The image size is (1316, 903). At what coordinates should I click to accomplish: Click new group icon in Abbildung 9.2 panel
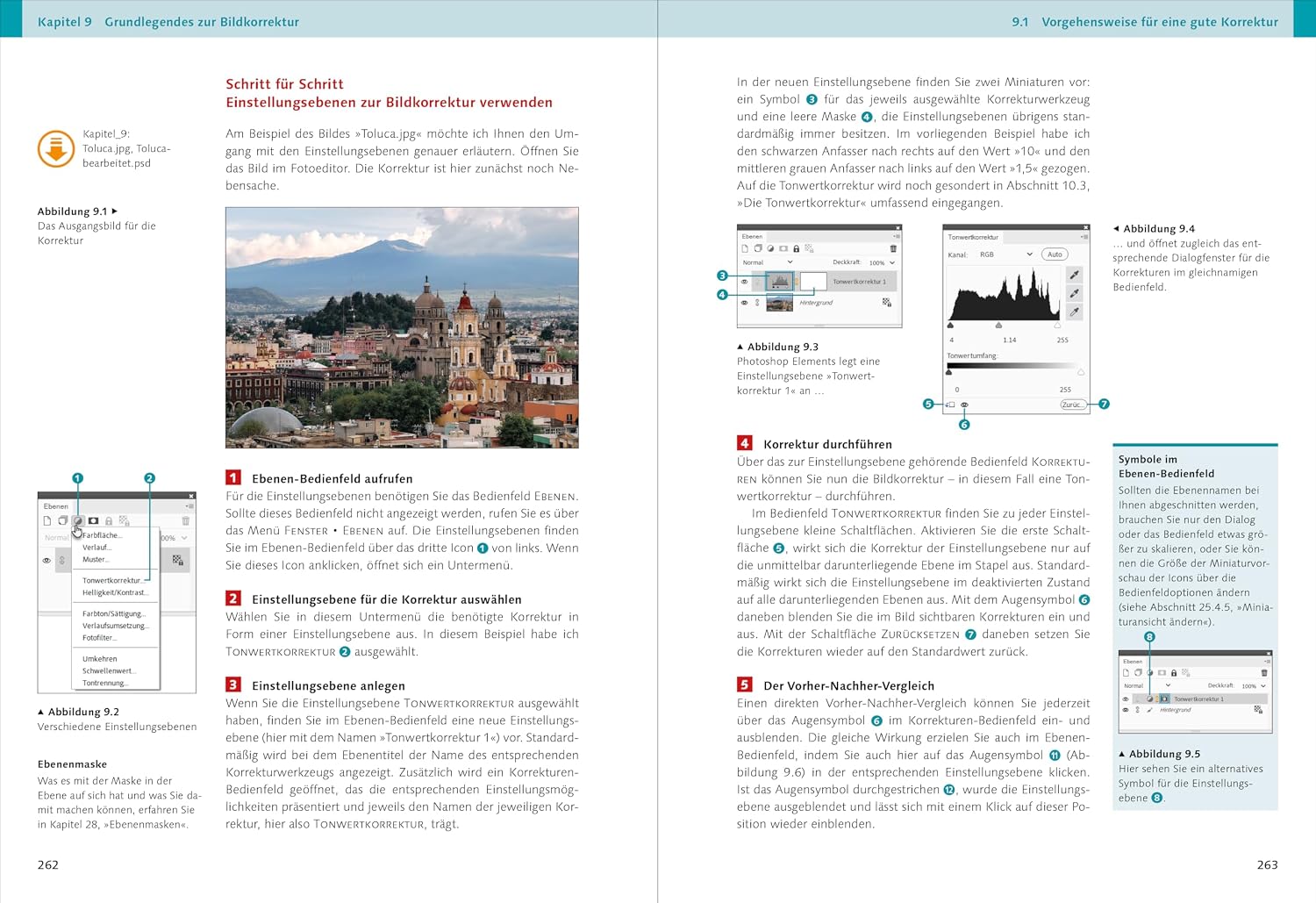(x=62, y=521)
